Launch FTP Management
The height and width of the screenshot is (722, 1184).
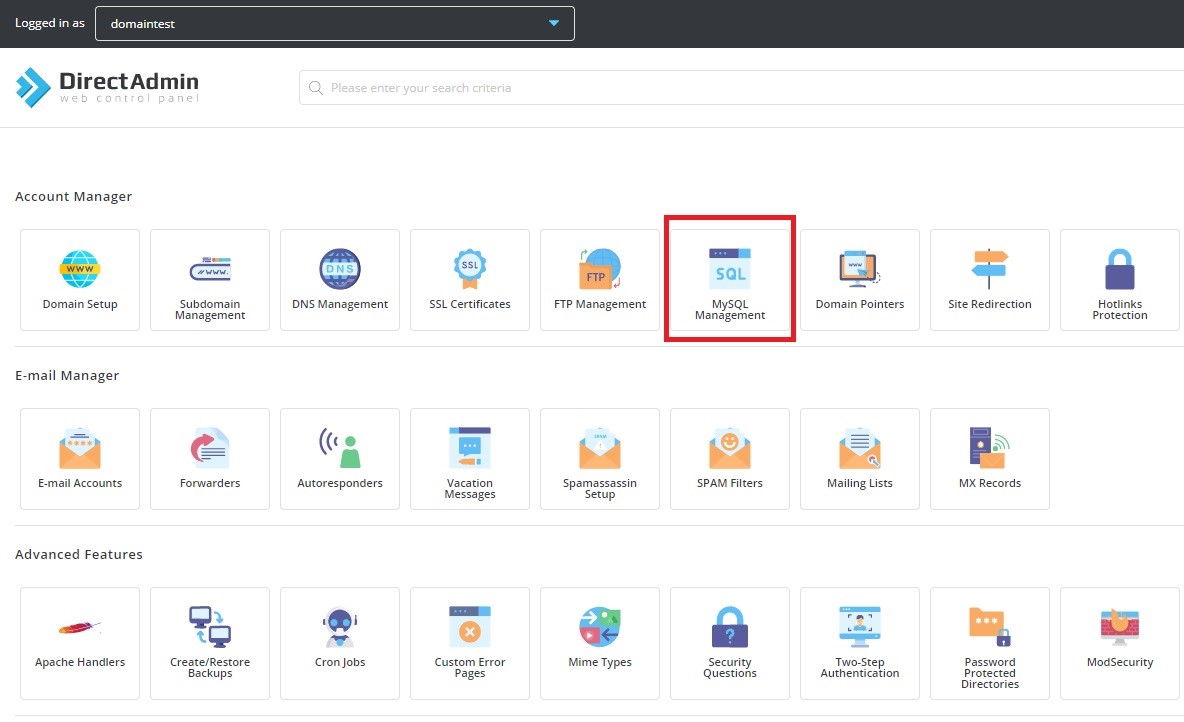600,279
